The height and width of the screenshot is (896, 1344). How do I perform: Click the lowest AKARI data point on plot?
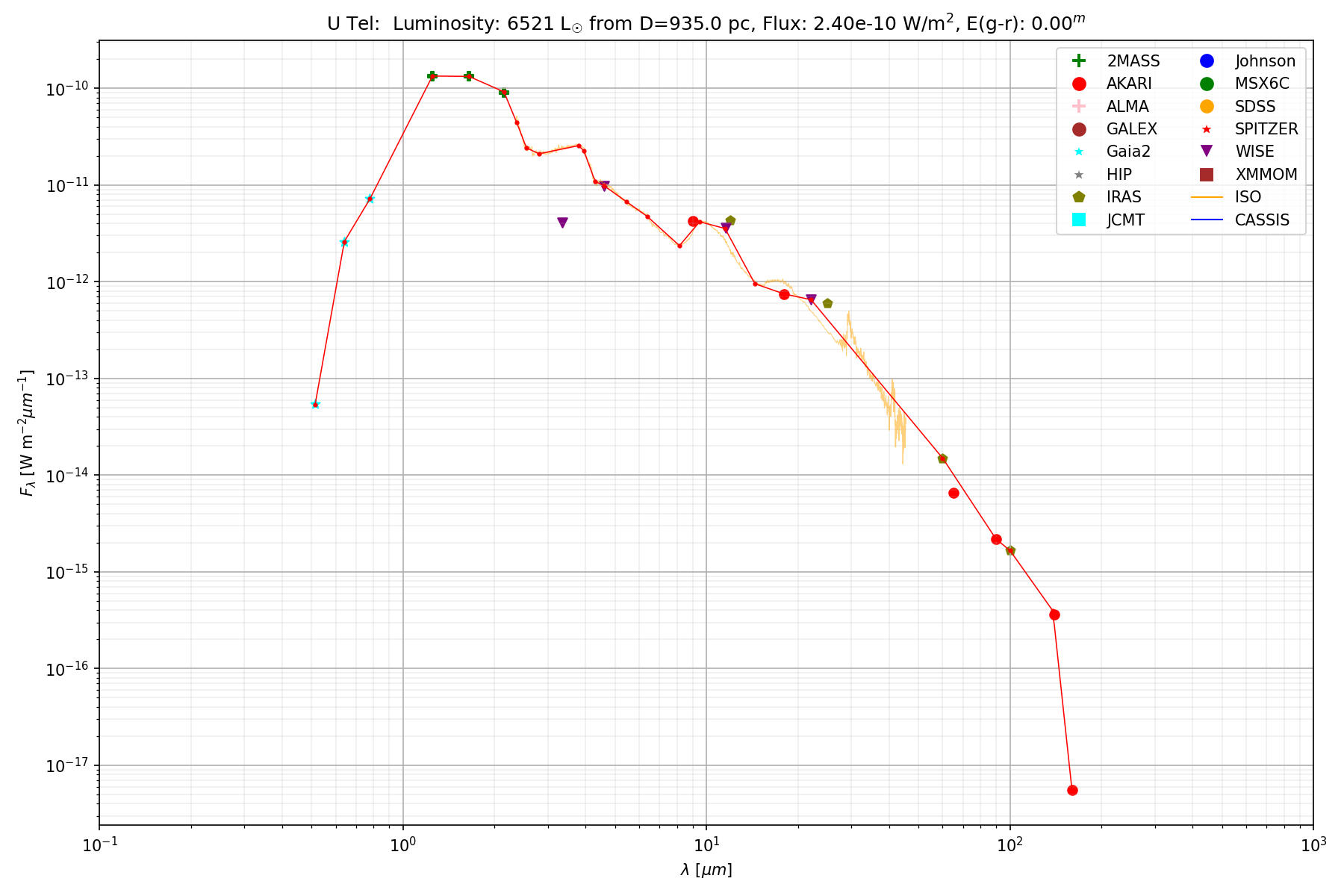(x=1072, y=790)
